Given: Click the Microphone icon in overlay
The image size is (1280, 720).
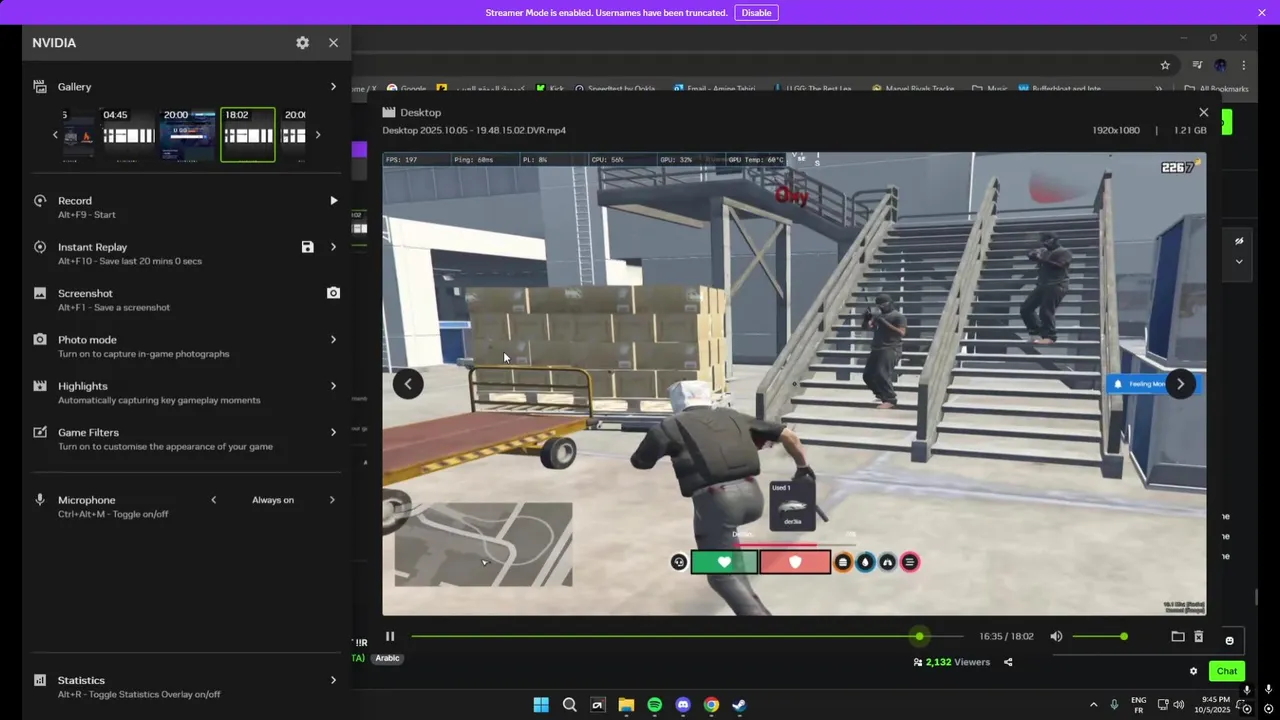Looking at the screenshot, I should [x=40, y=499].
